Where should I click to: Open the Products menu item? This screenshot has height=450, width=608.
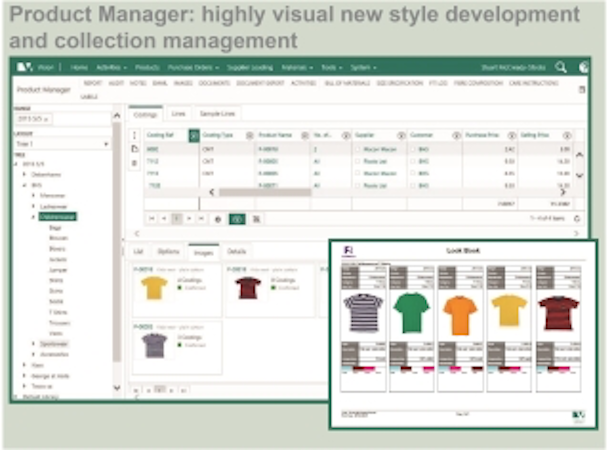coord(147,67)
